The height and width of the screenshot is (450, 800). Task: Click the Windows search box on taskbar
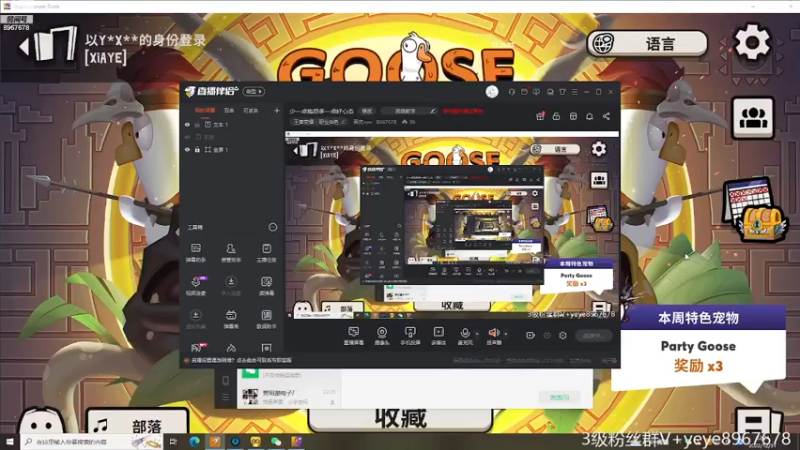92,441
